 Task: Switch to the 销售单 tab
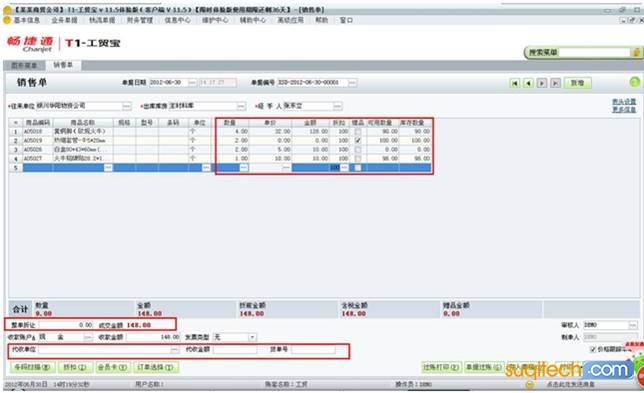63,65
